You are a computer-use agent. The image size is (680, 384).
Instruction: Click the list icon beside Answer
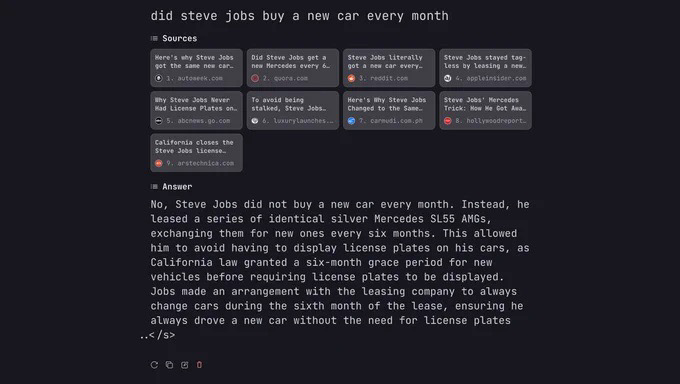154,187
